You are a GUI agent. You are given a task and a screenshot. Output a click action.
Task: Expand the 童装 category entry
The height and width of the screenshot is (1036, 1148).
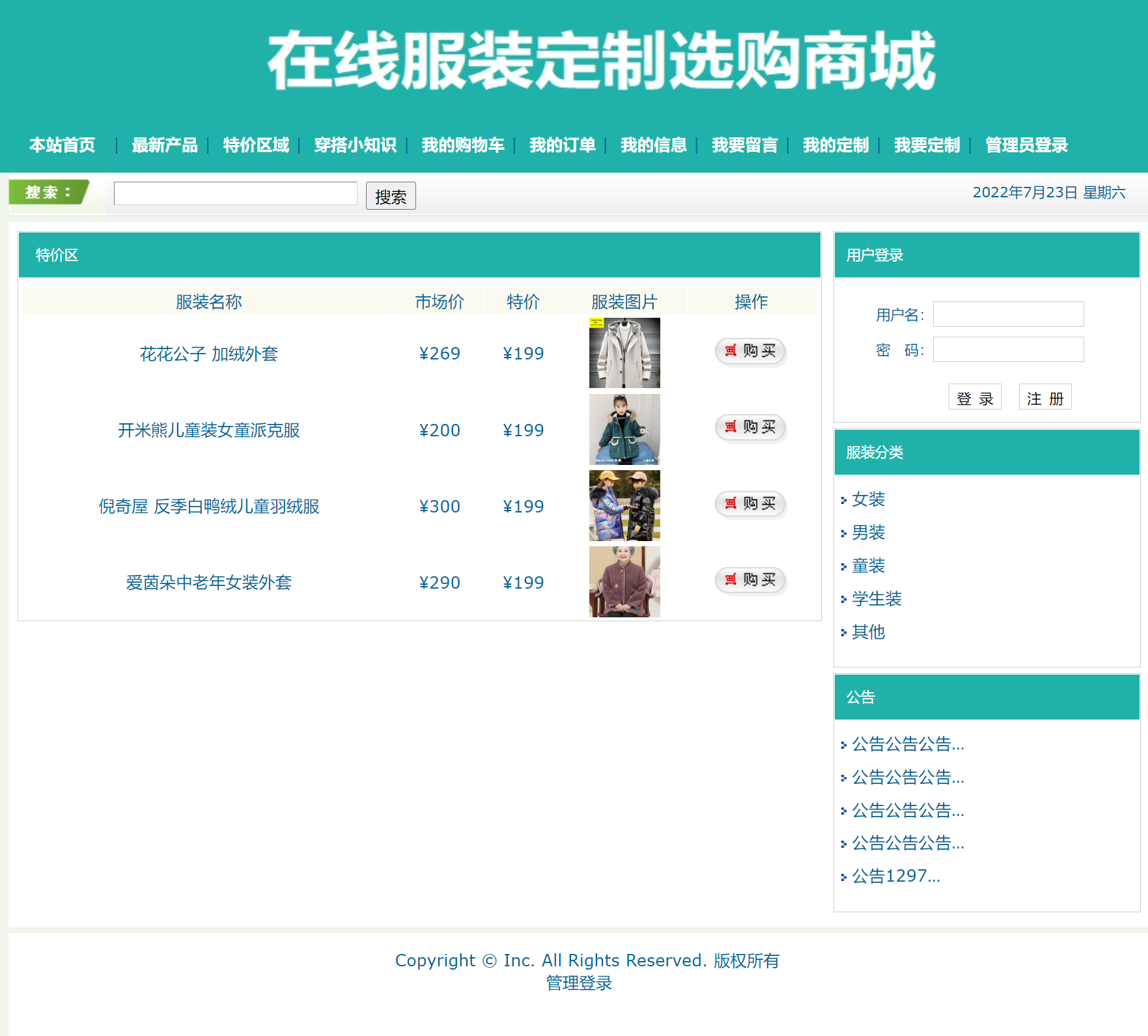[868, 566]
